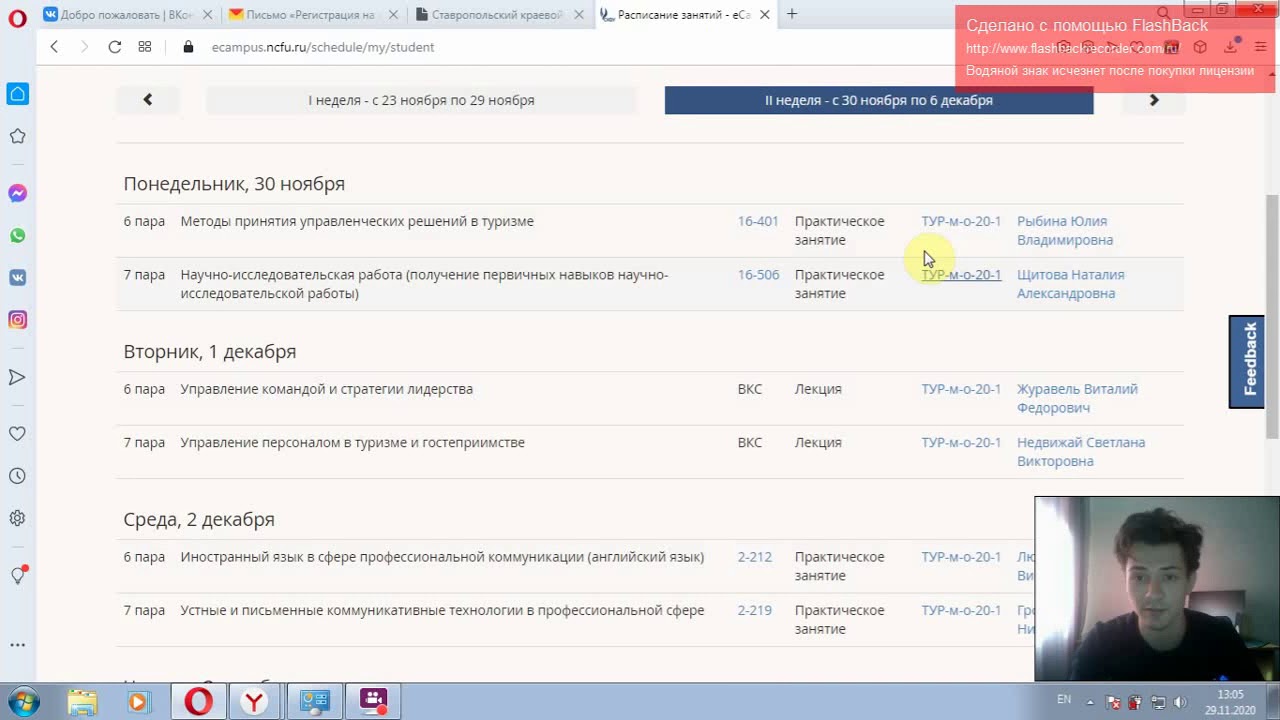
Task: Open the Opera home sidebar icon
Action: pyautogui.click(x=18, y=94)
